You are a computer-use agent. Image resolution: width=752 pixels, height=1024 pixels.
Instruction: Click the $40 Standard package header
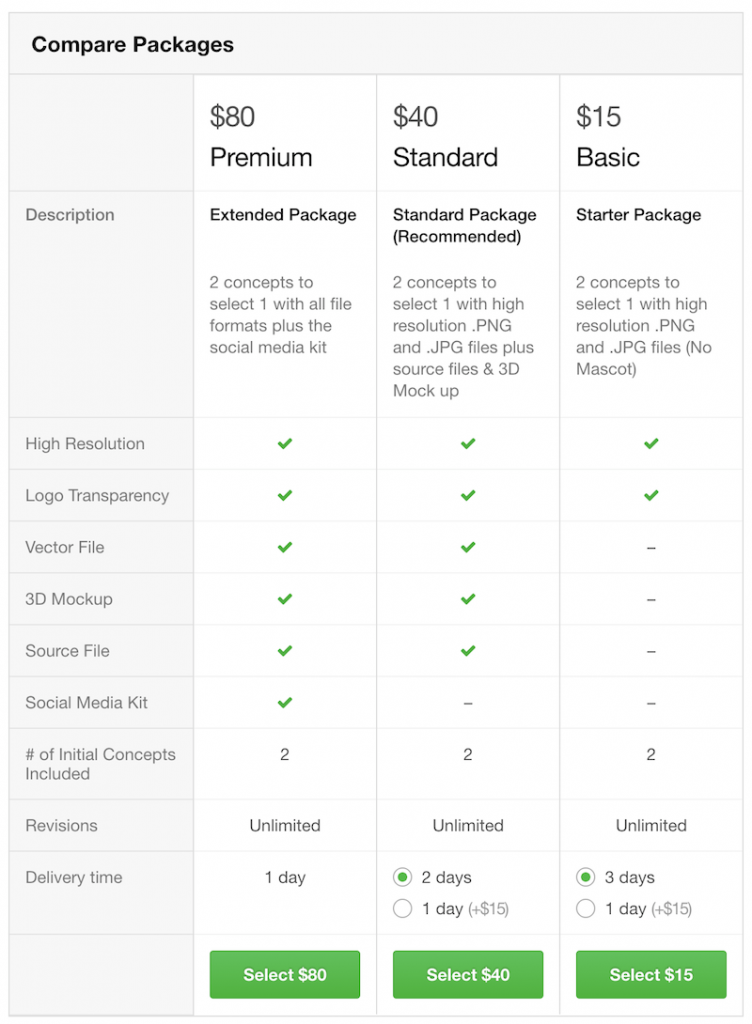445,137
